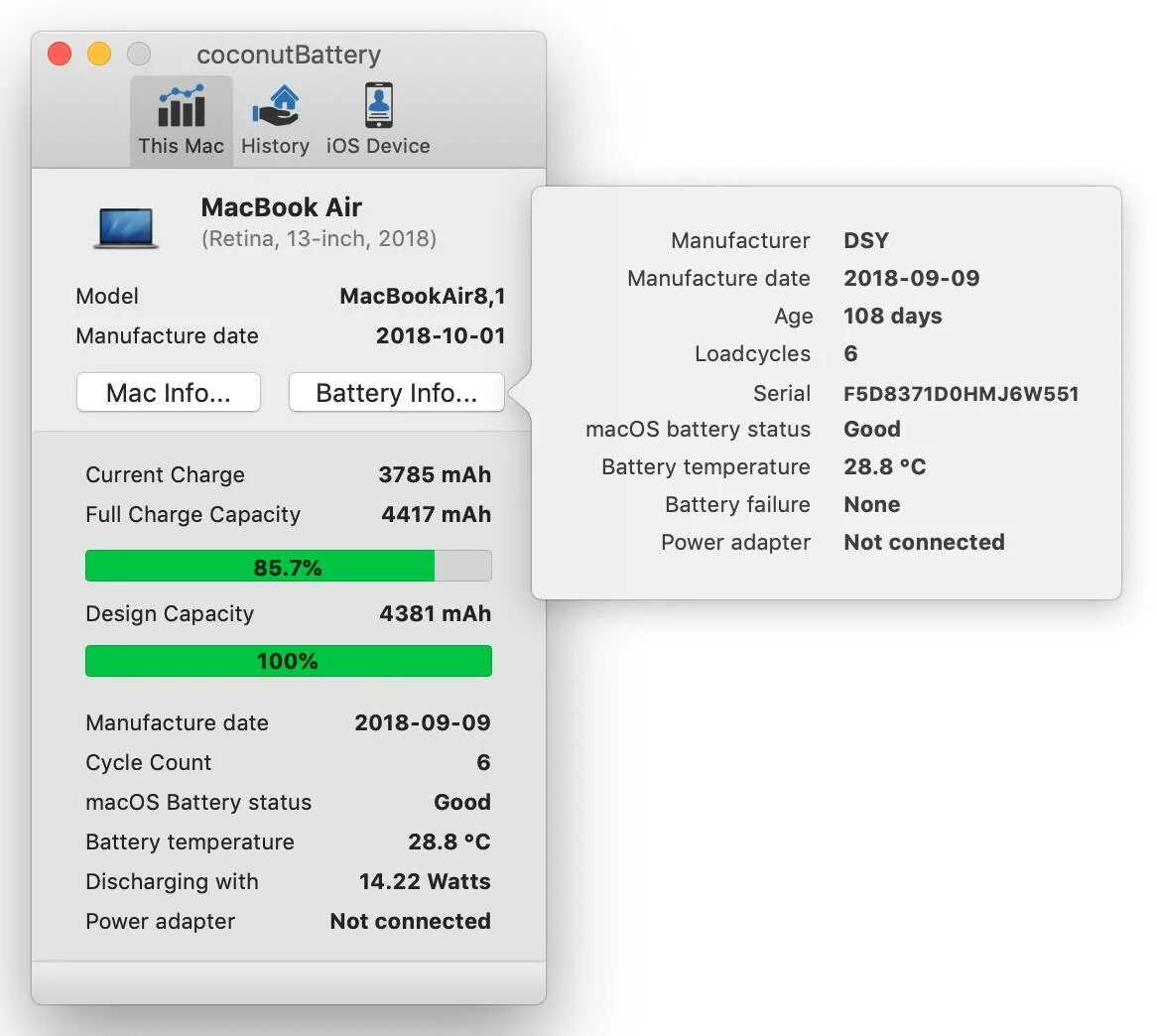Select the This Mac chart icon

click(181, 107)
